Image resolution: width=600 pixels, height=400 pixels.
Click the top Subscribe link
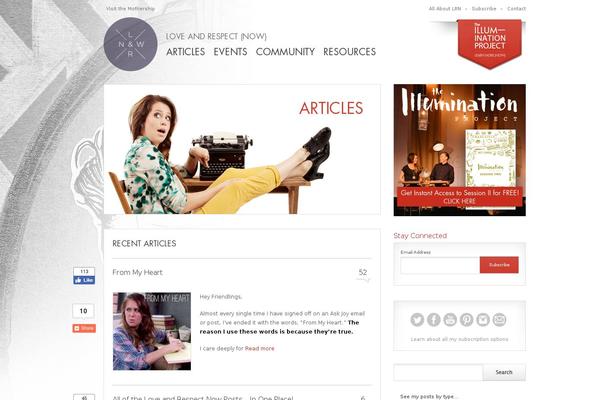(484, 8)
